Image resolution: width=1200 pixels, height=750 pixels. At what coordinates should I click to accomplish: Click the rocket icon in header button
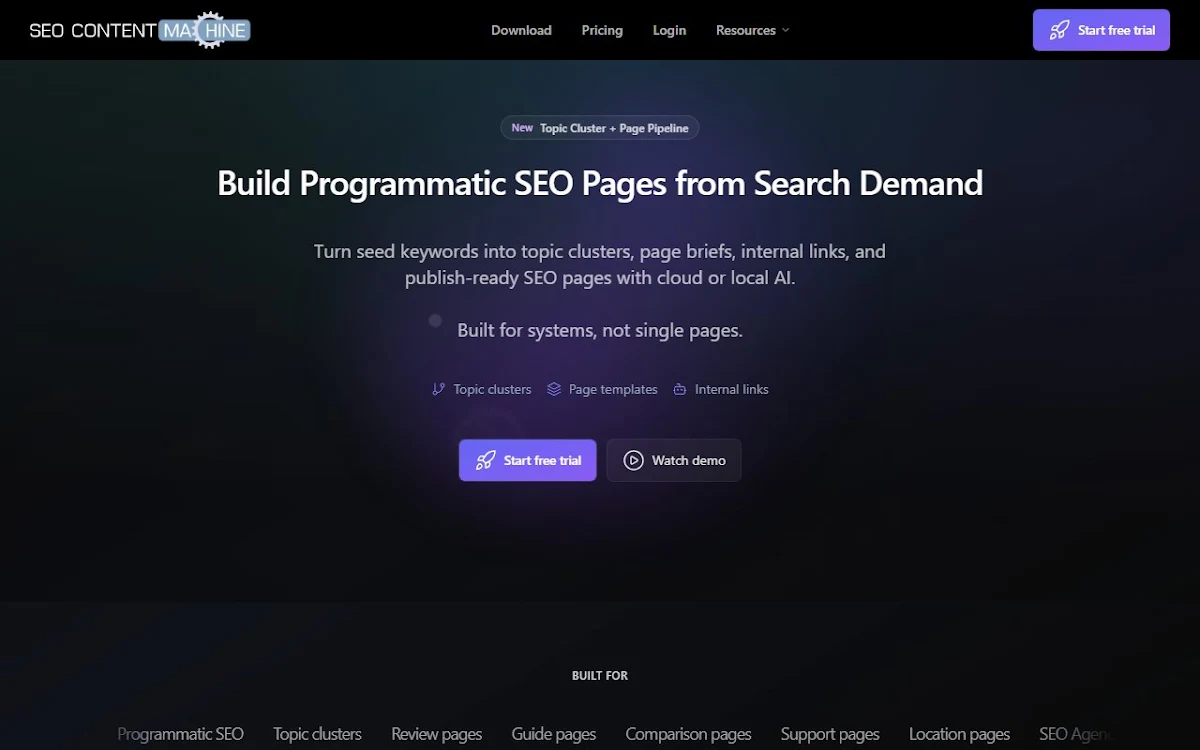(1059, 30)
